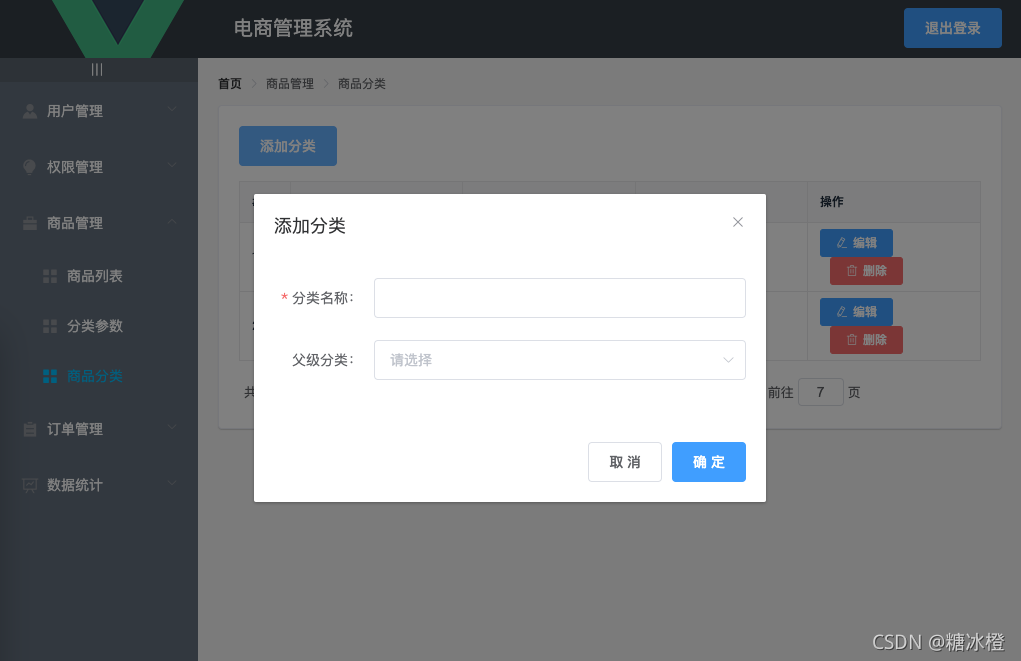Expand the 数据统计 chevron arrow

[x=172, y=483]
